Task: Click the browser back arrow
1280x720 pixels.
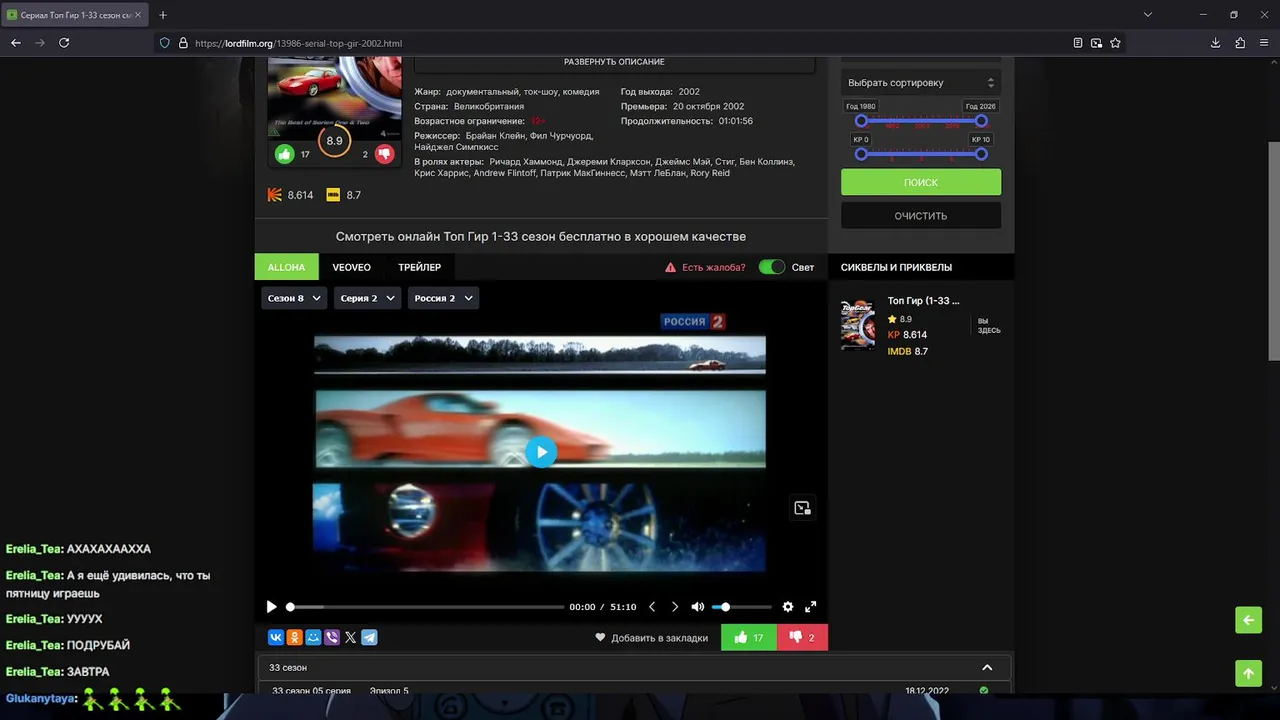Action: tap(15, 43)
